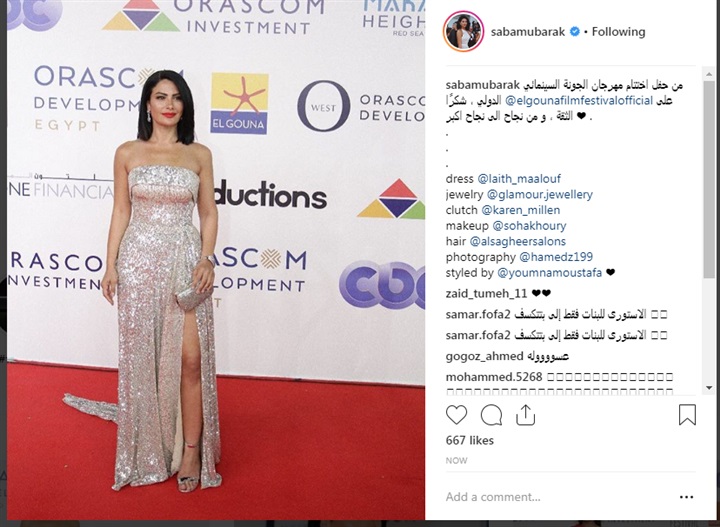This screenshot has width=720, height=527.
Task: Click the comments panel scrollbar thumb
Action: (x=709, y=179)
